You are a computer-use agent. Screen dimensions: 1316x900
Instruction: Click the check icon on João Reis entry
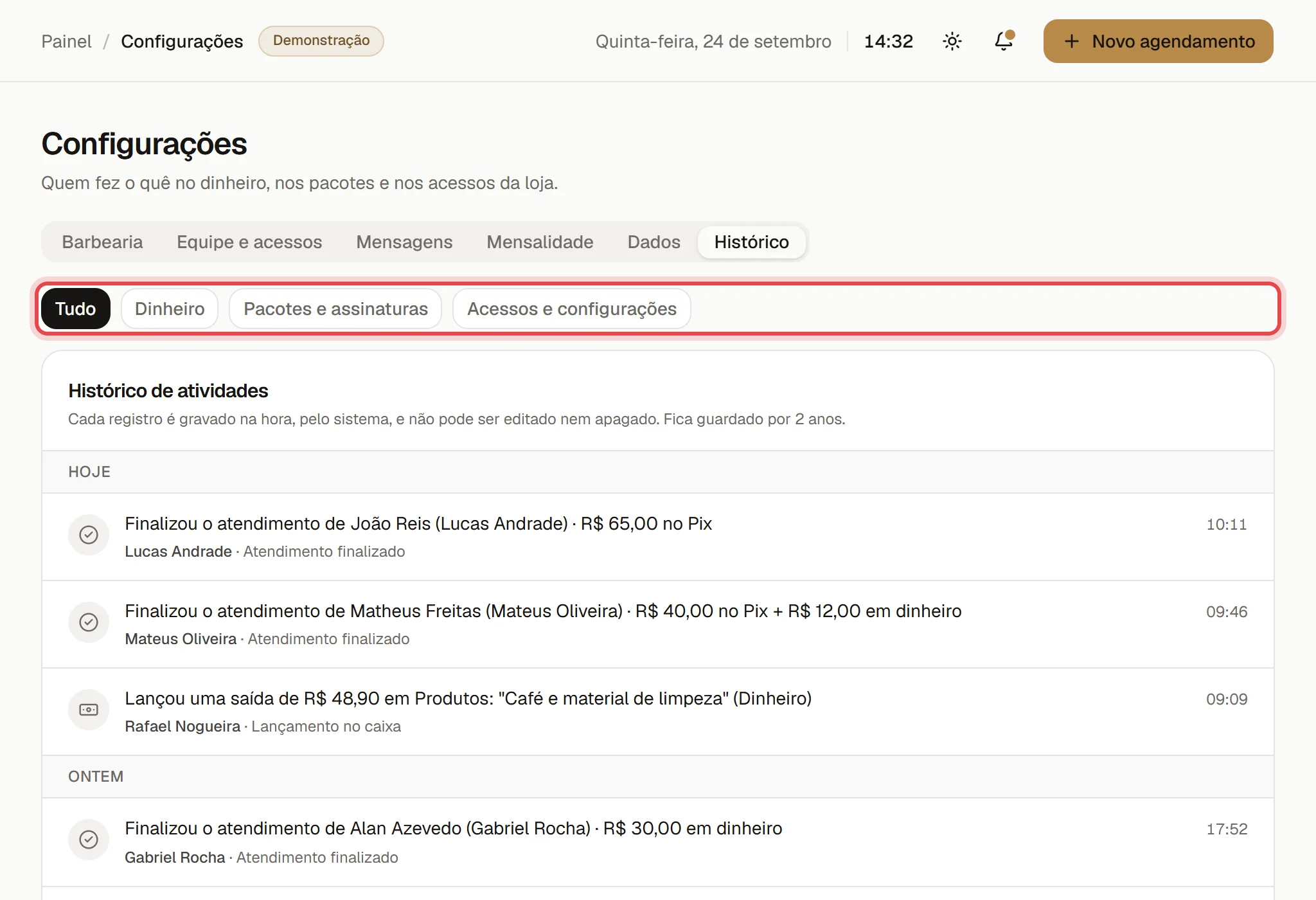tap(89, 535)
